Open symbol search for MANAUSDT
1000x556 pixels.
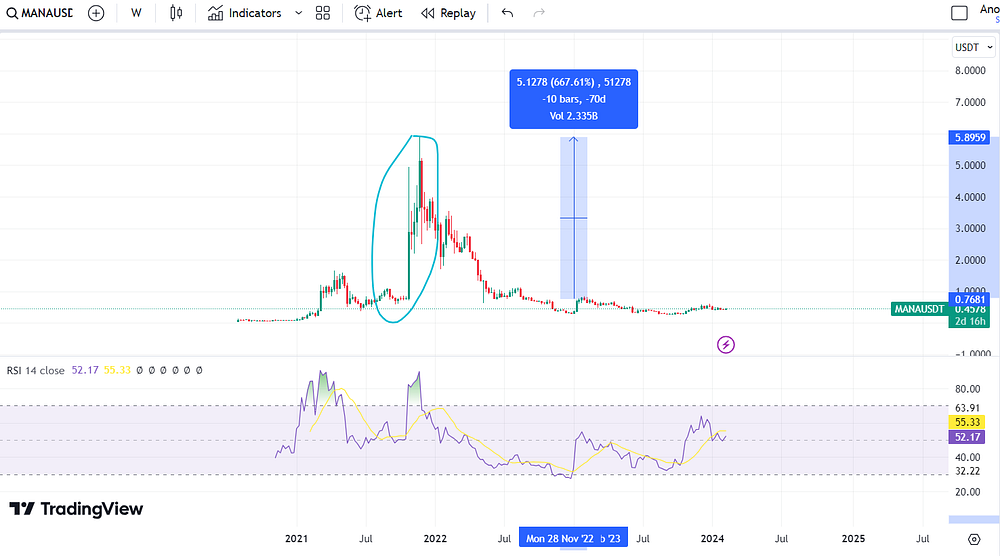[x=40, y=13]
